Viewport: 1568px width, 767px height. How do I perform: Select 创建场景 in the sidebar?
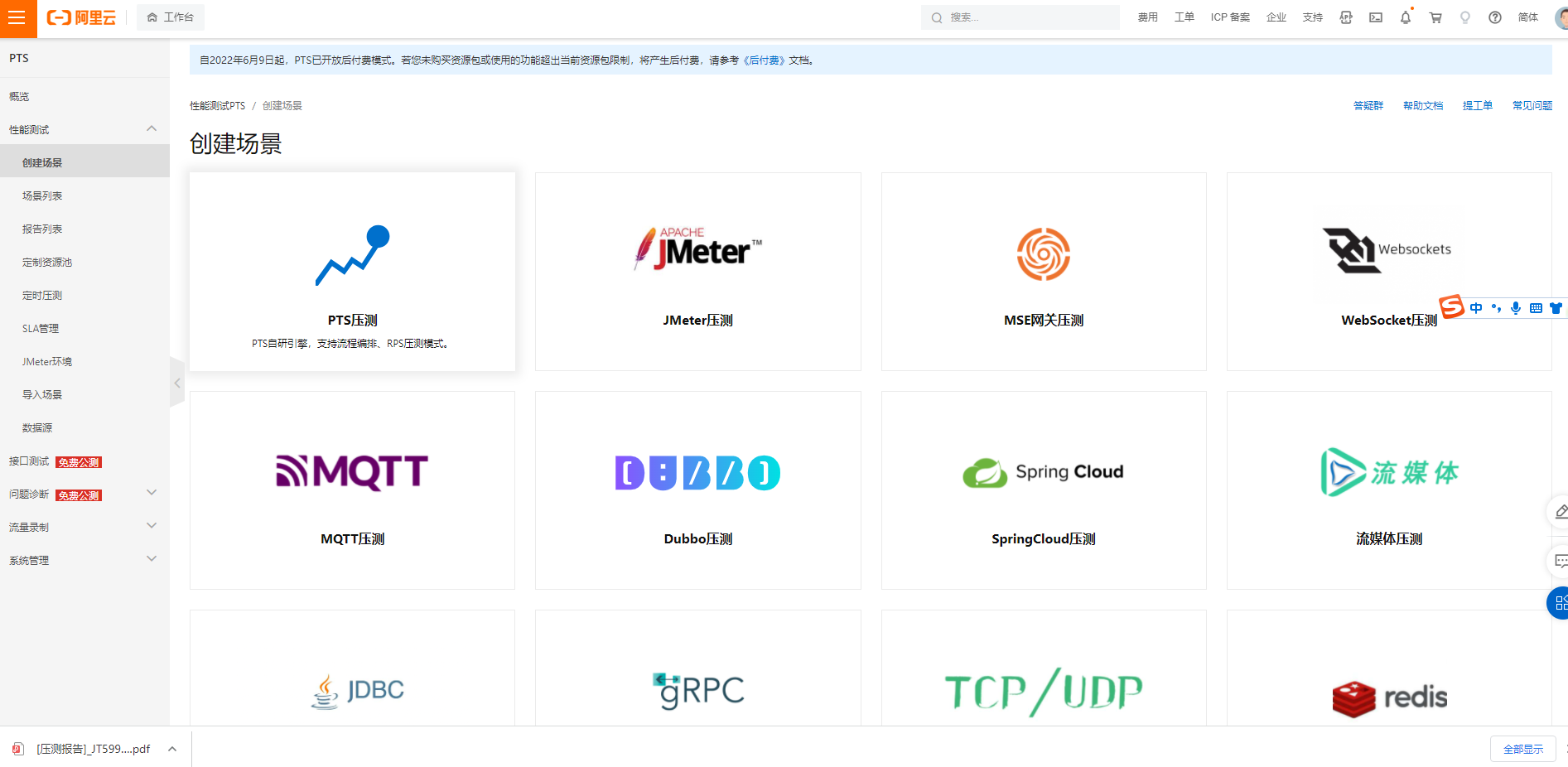84,162
